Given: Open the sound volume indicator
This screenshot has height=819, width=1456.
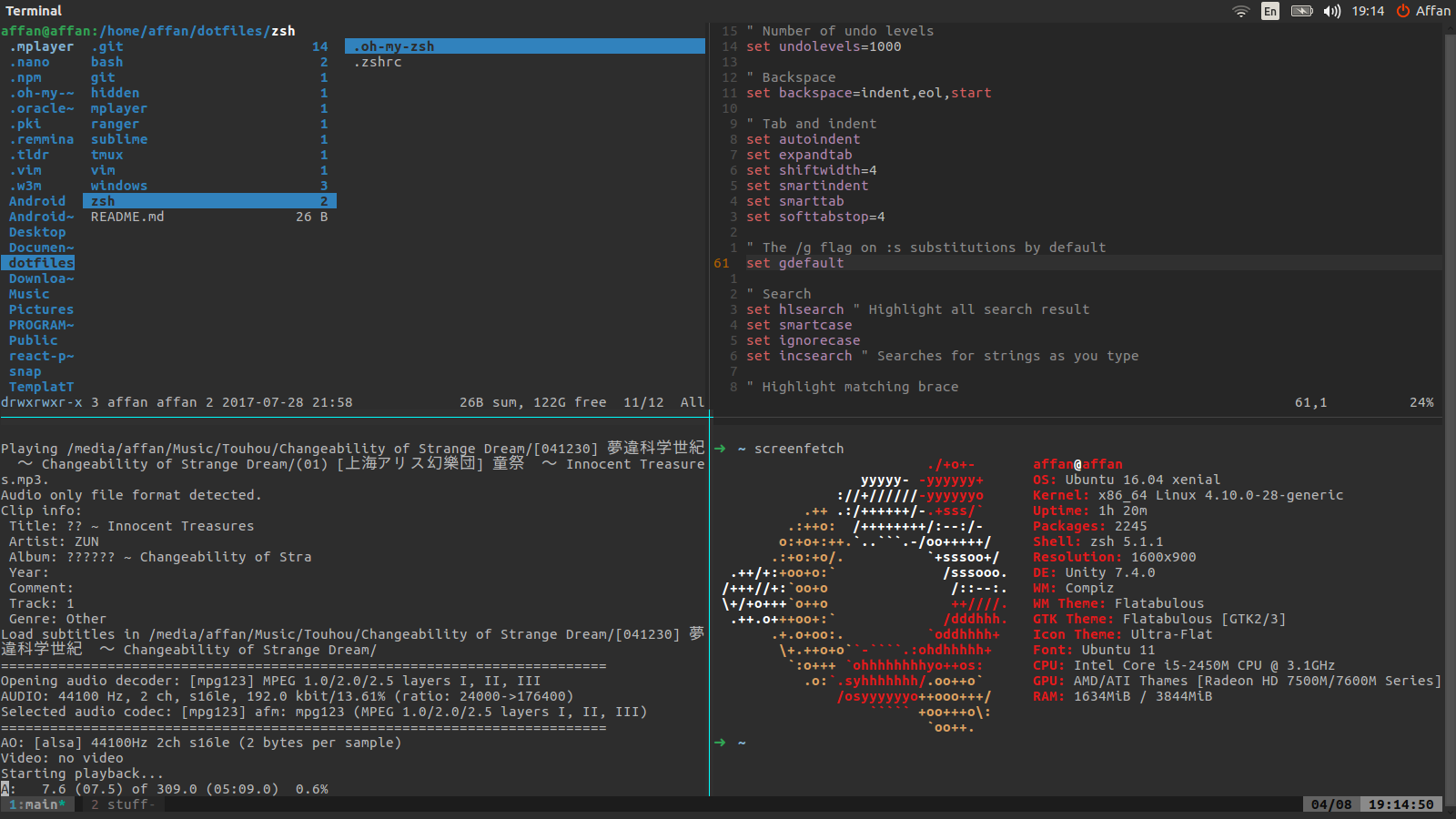Looking at the screenshot, I should (x=1332, y=11).
